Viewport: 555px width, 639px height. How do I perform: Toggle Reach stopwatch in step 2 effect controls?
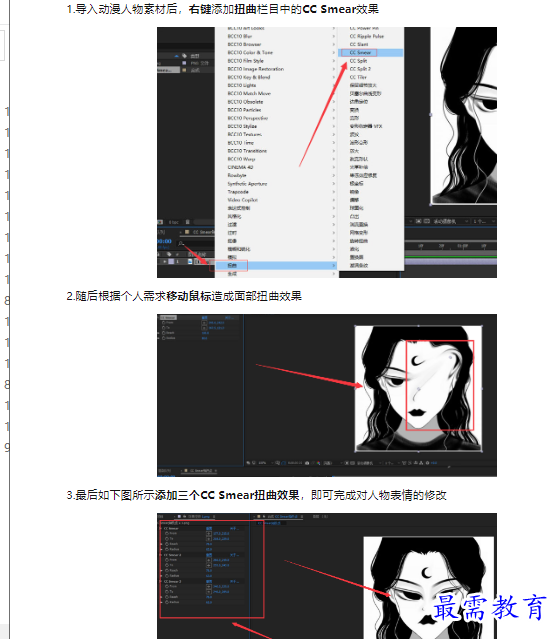pos(163,333)
